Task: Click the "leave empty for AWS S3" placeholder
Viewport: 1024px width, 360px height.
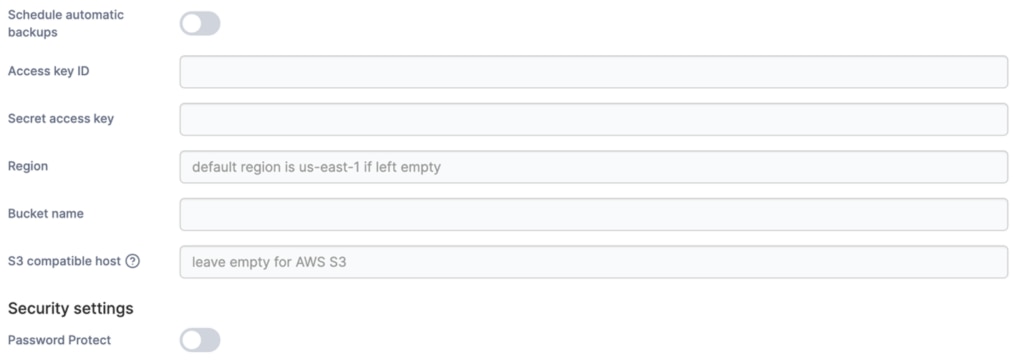Action: tap(269, 263)
